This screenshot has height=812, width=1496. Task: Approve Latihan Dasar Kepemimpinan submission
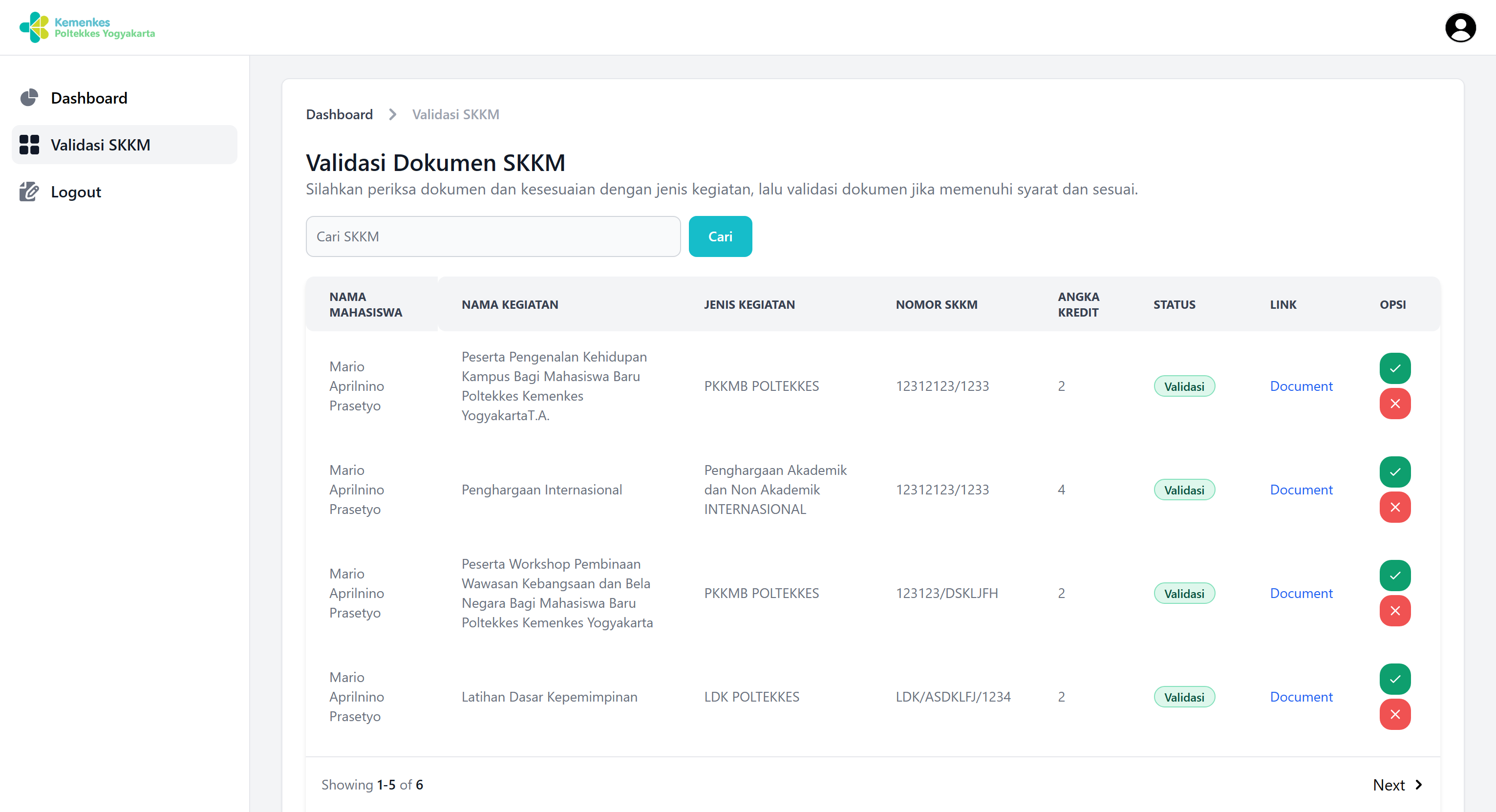[1394, 679]
